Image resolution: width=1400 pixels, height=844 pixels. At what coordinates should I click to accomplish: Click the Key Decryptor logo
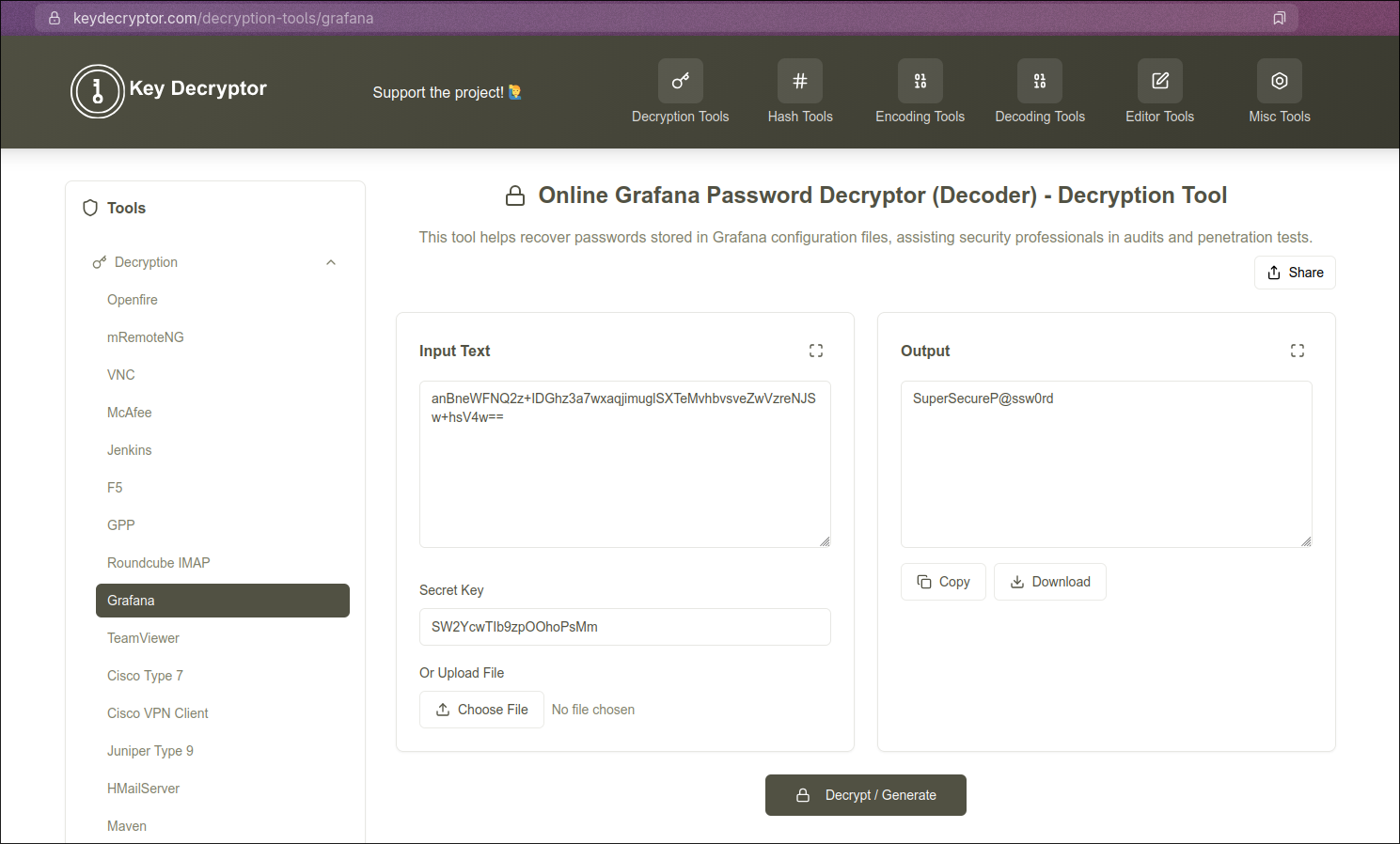(x=98, y=91)
